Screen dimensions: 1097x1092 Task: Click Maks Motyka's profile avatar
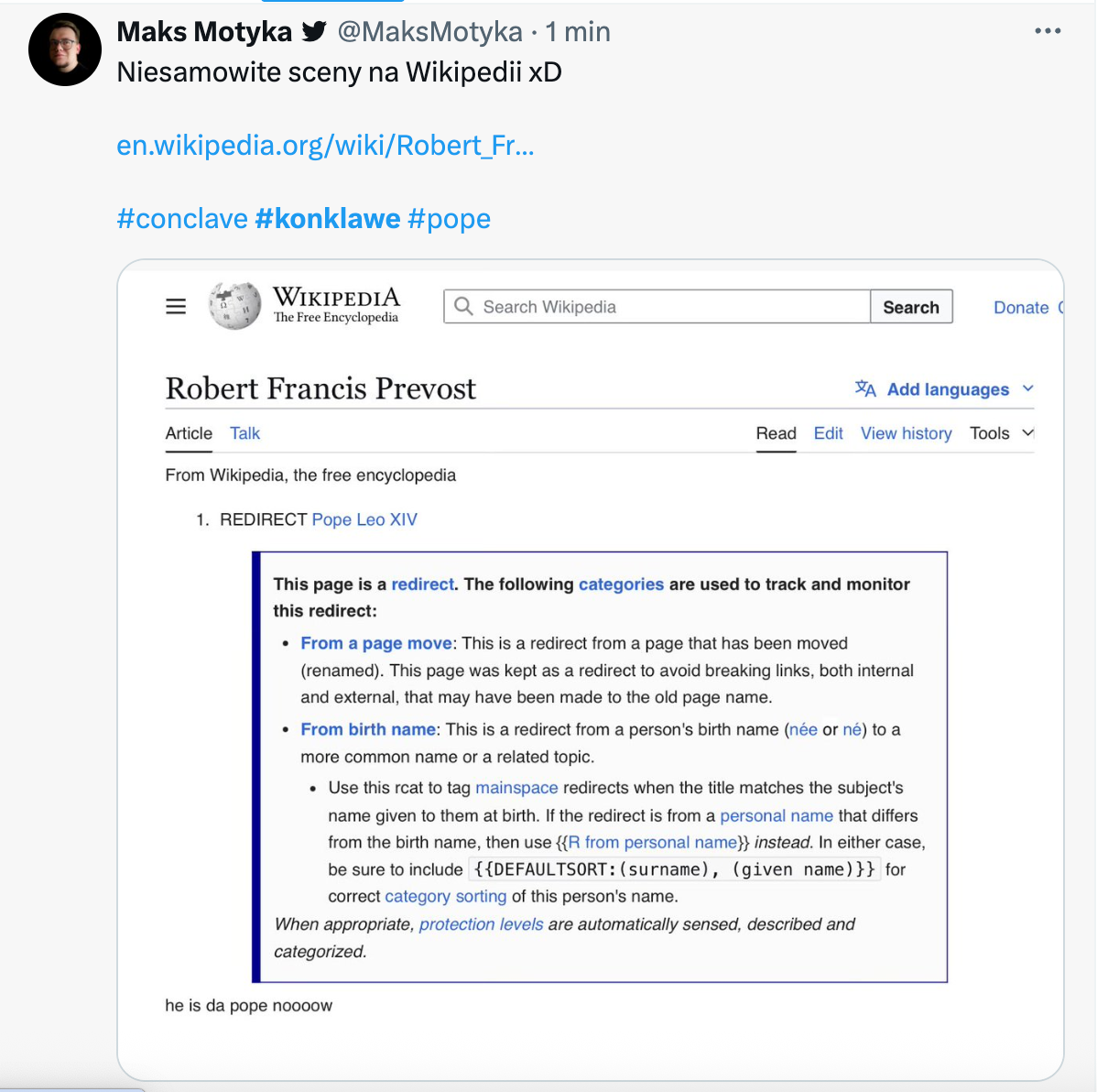tap(64, 49)
